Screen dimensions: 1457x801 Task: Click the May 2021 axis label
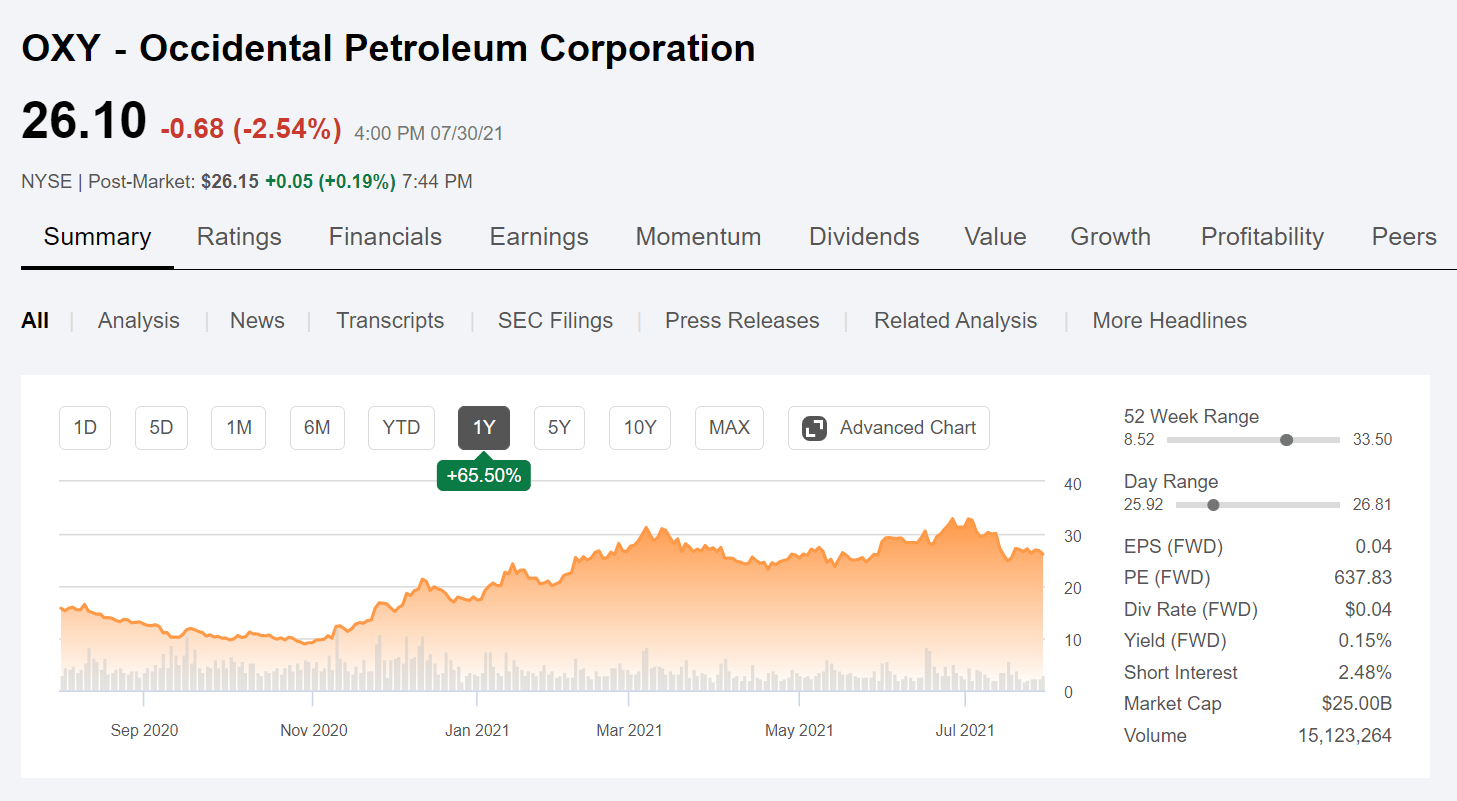tap(799, 731)
